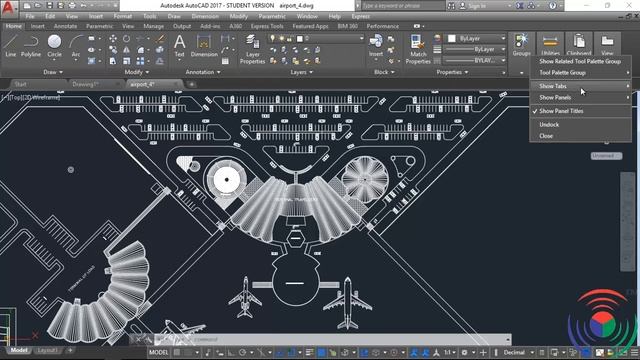Click the Table icon in Annotation panel
This screenshot has height=360, width=640.
pyautogui.click(x=225, y=61)
